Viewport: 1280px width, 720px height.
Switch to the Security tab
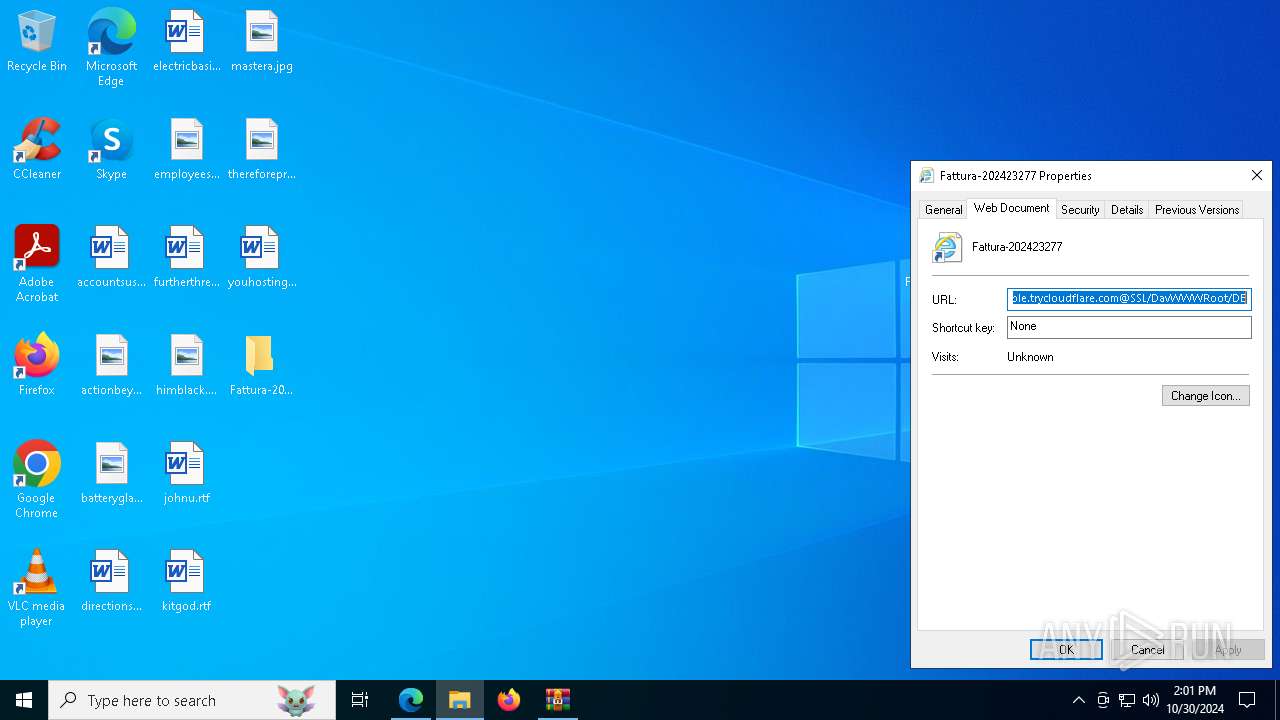(x=1080, y=209)
